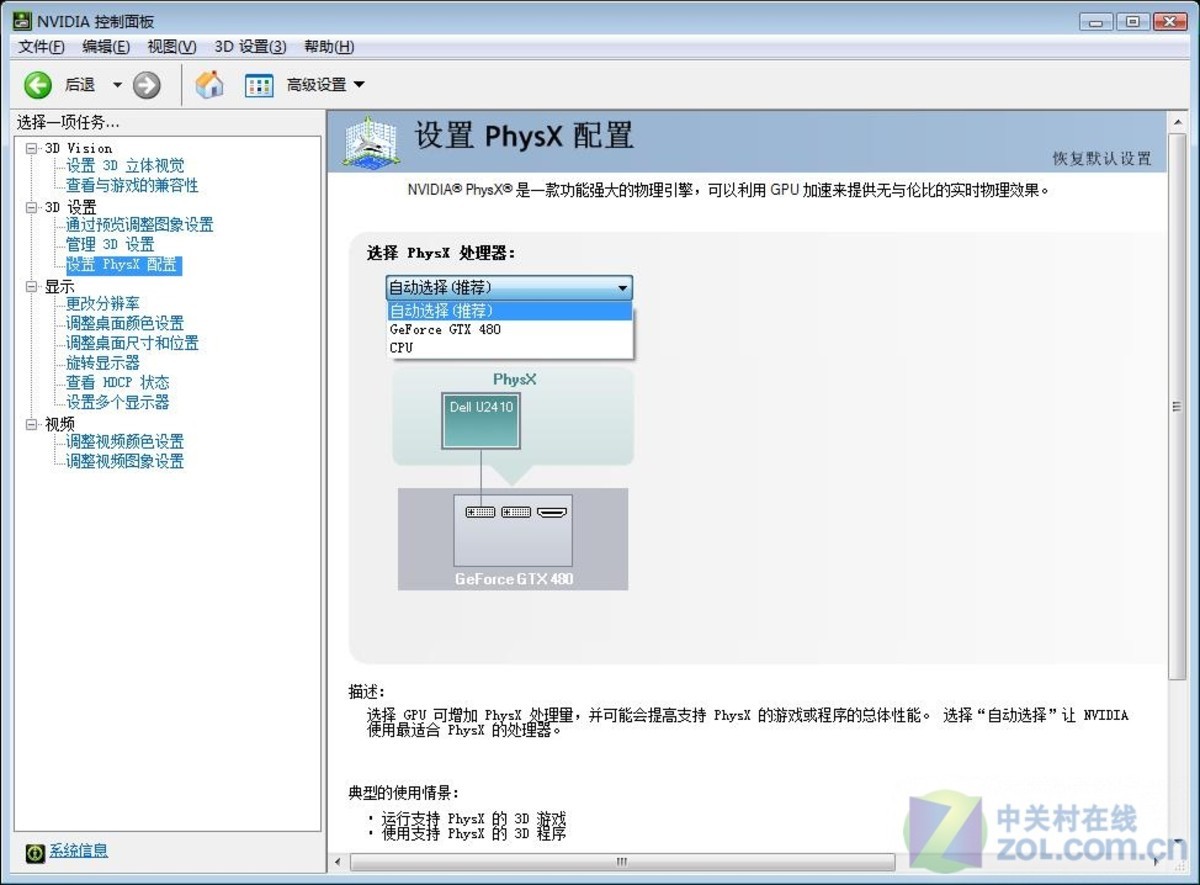
Task: Open the 编辑(E) menu
Action: pos(106,47)
